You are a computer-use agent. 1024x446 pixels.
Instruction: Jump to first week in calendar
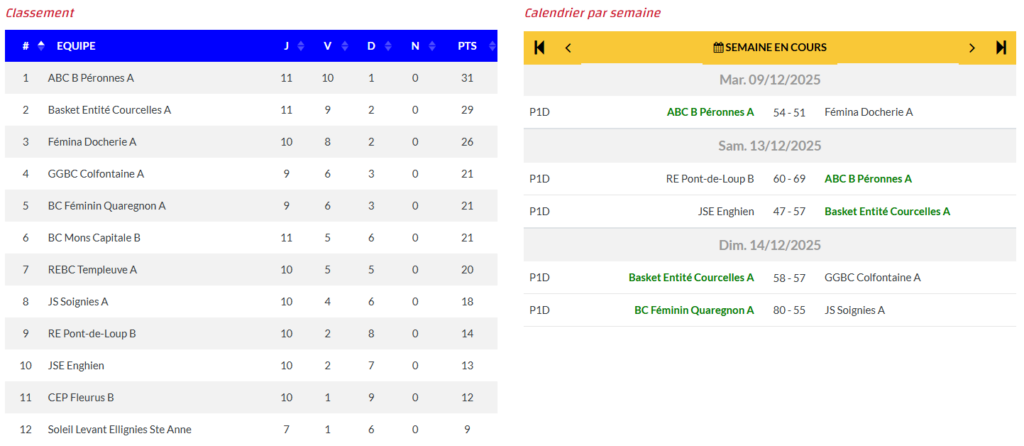[x=540, y=47]
